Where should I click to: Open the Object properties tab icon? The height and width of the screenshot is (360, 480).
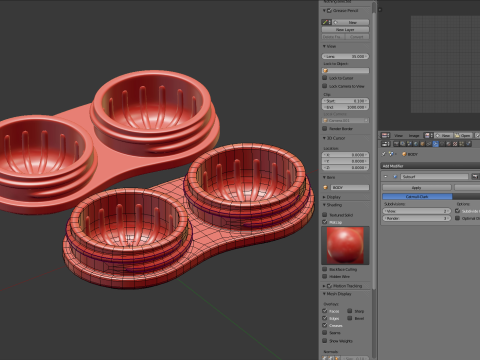click(x=422, y=144)
